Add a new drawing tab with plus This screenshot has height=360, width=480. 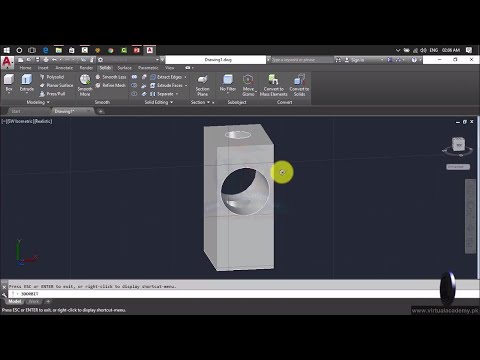click(x=101, y=111)
